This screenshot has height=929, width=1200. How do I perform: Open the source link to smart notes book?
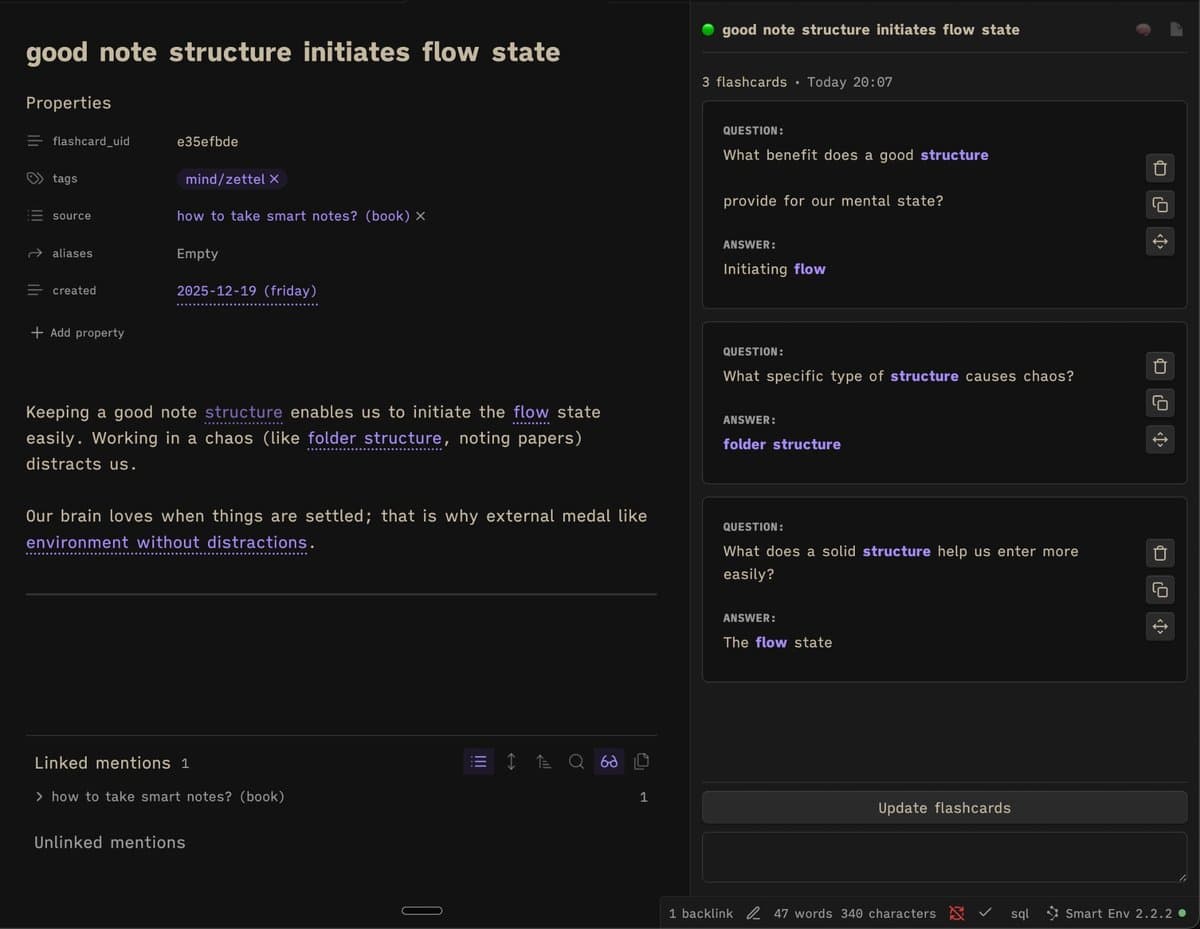coord(293,216)
